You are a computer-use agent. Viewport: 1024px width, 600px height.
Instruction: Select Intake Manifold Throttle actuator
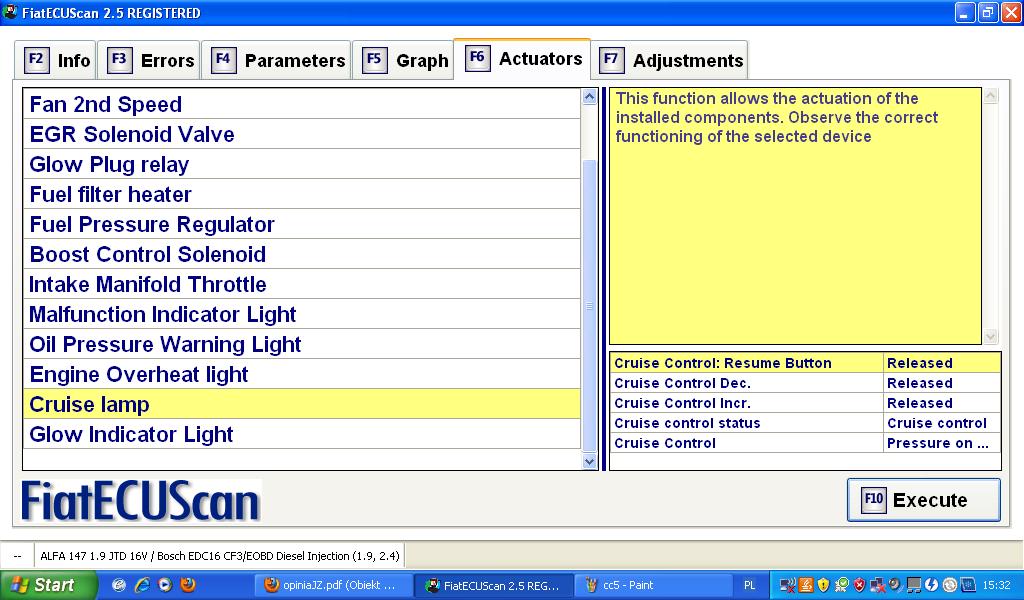(302, 284)
